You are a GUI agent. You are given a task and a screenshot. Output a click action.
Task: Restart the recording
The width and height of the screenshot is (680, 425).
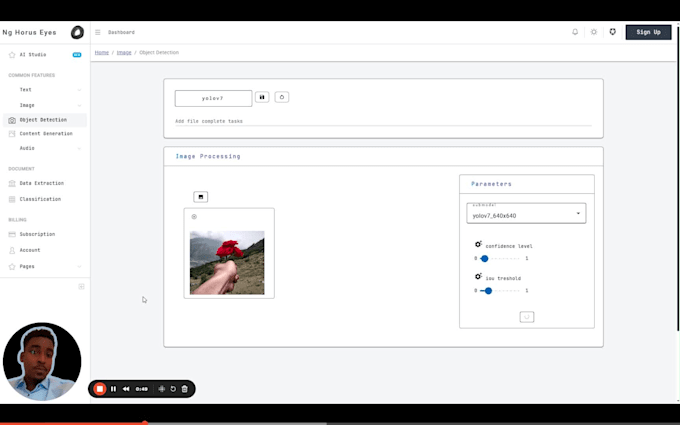pos(173,389)
